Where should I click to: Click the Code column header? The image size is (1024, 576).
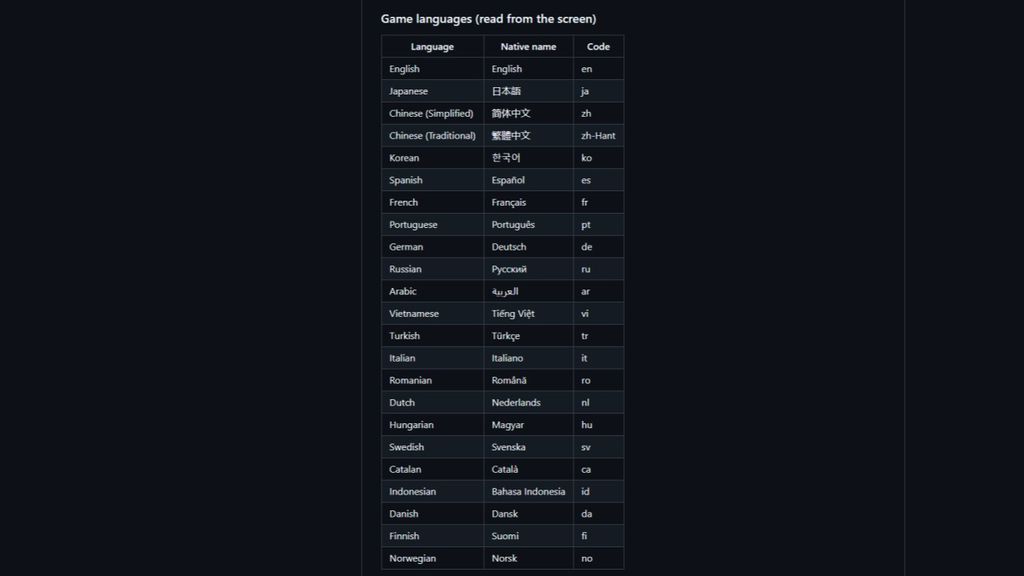[598, 46]
